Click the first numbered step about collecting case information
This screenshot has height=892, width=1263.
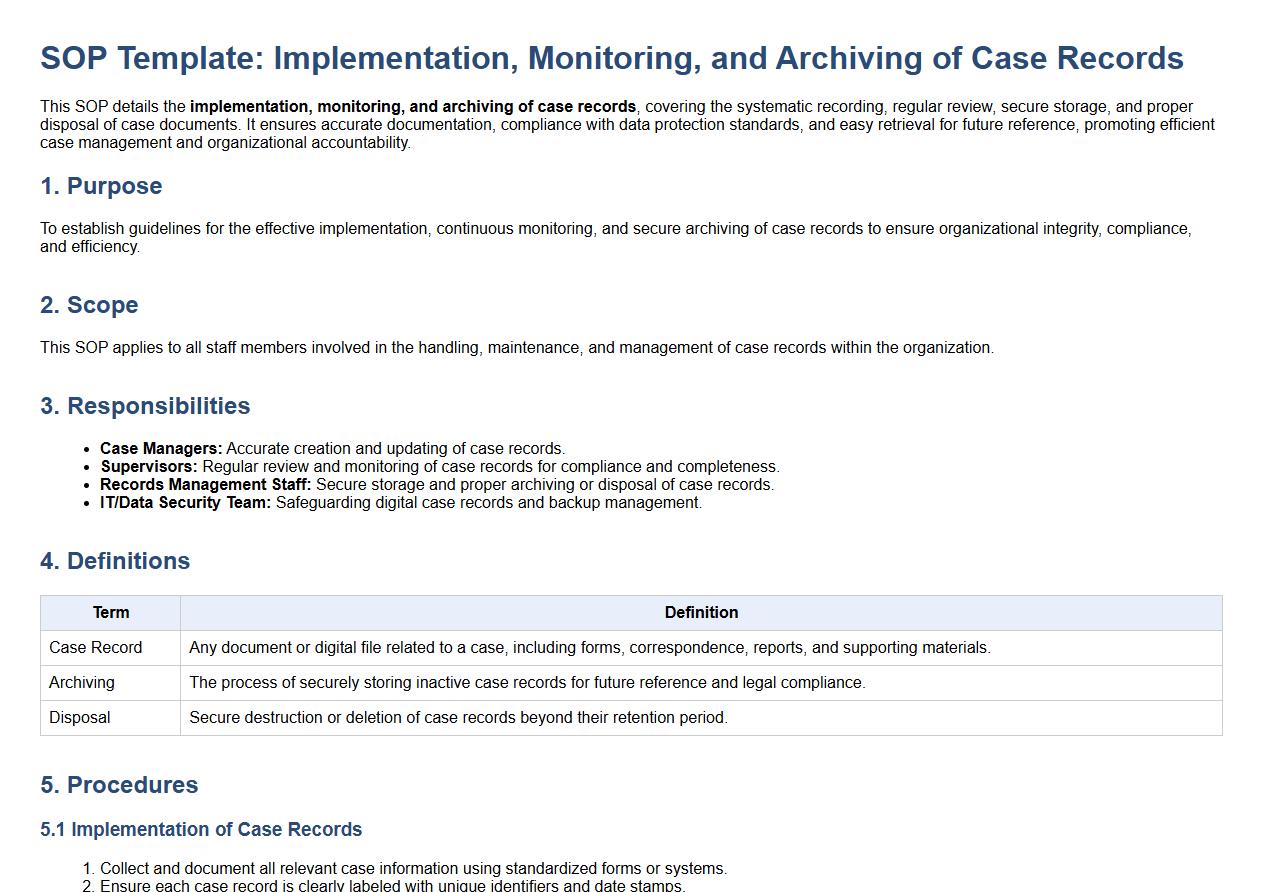413,869
